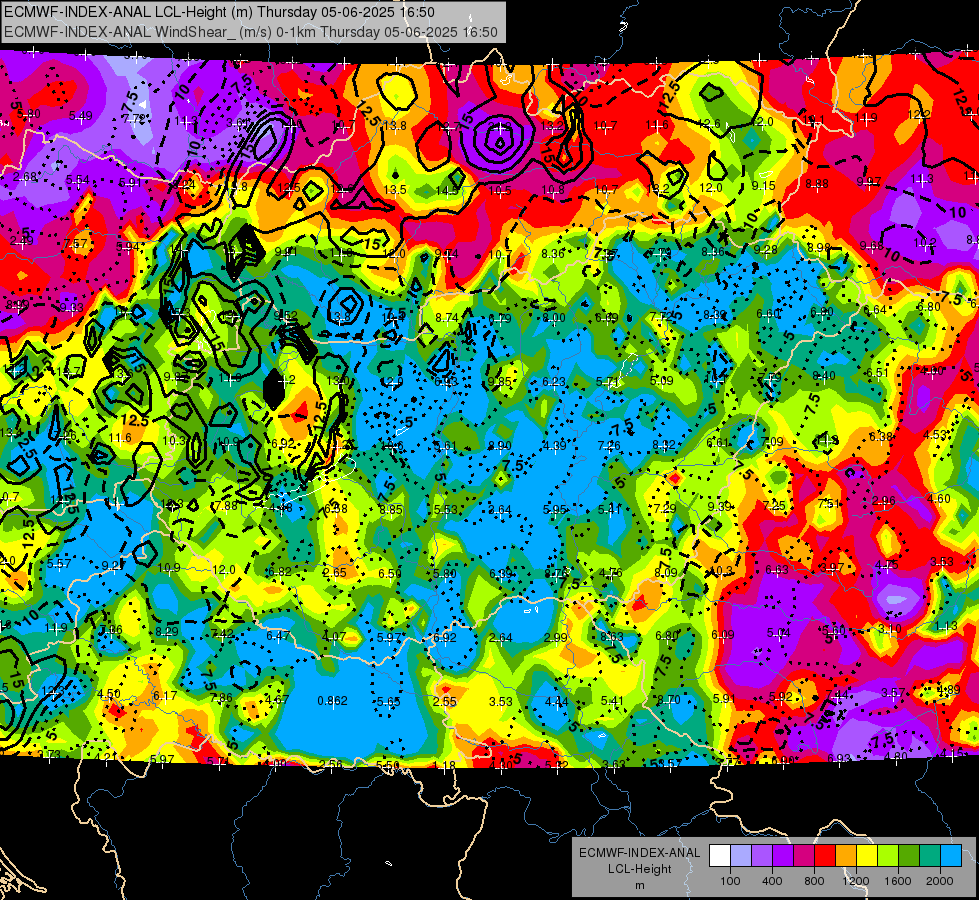Click the wind shear value 8.70
Screen dimensions: 979x900
(x=667, y=700)
